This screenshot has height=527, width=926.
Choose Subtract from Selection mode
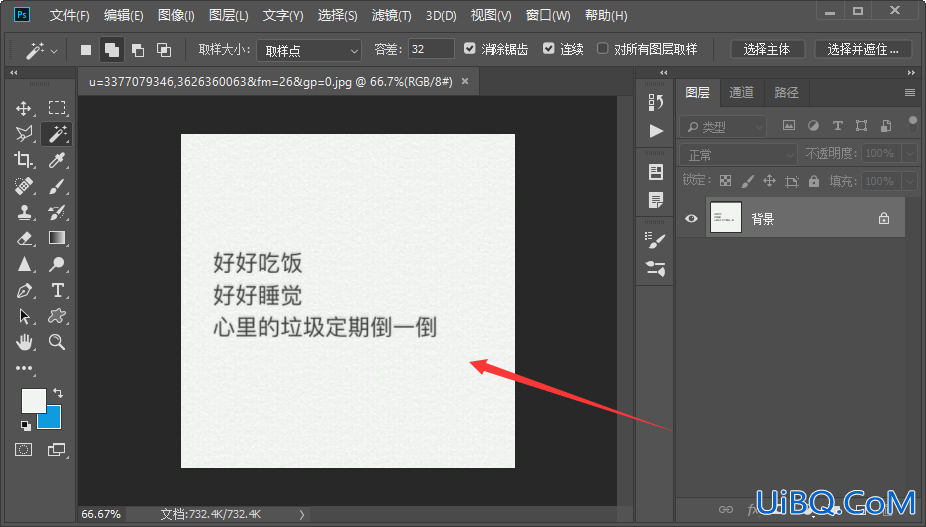point(138,50)
